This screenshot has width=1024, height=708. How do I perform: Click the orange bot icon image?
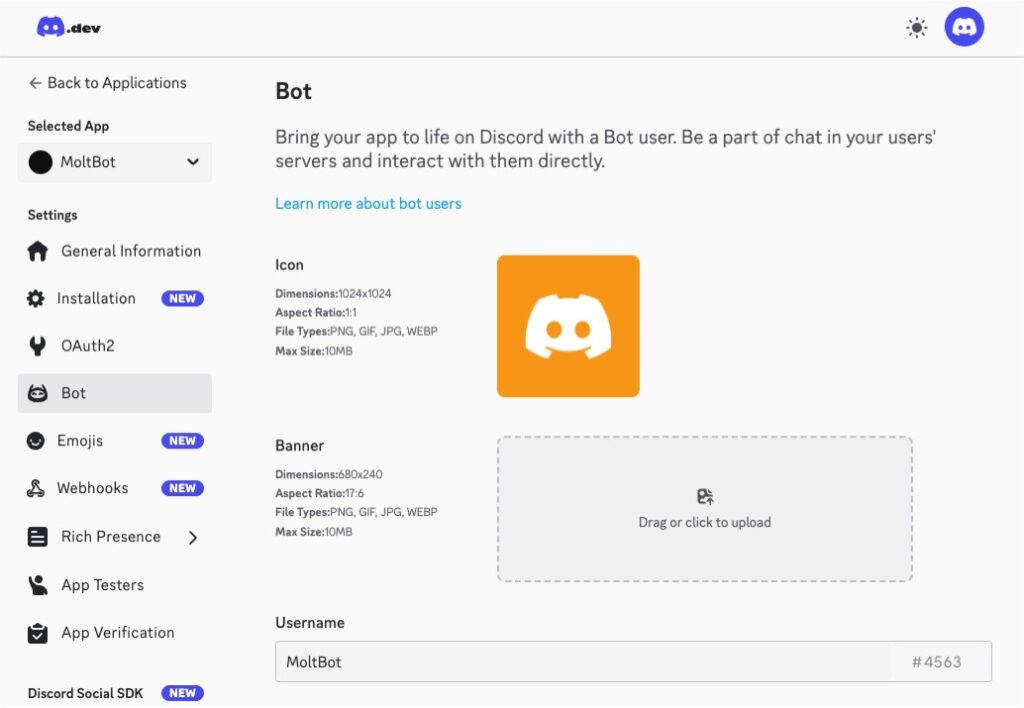(568, 326)
